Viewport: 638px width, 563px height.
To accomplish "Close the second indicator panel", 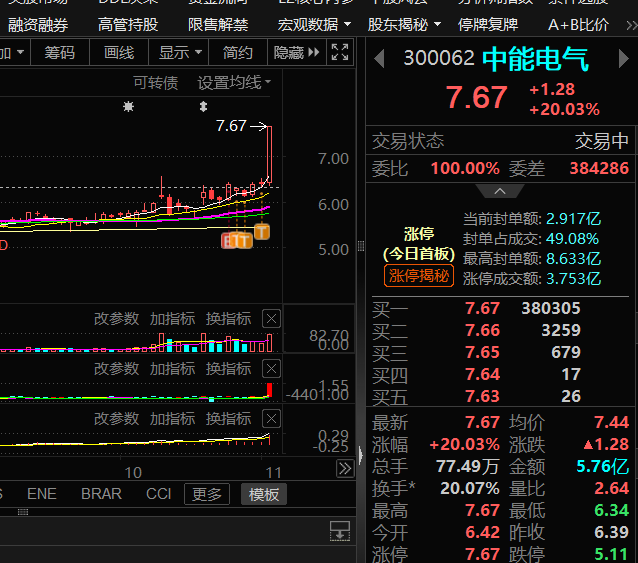I will (271, 369).
